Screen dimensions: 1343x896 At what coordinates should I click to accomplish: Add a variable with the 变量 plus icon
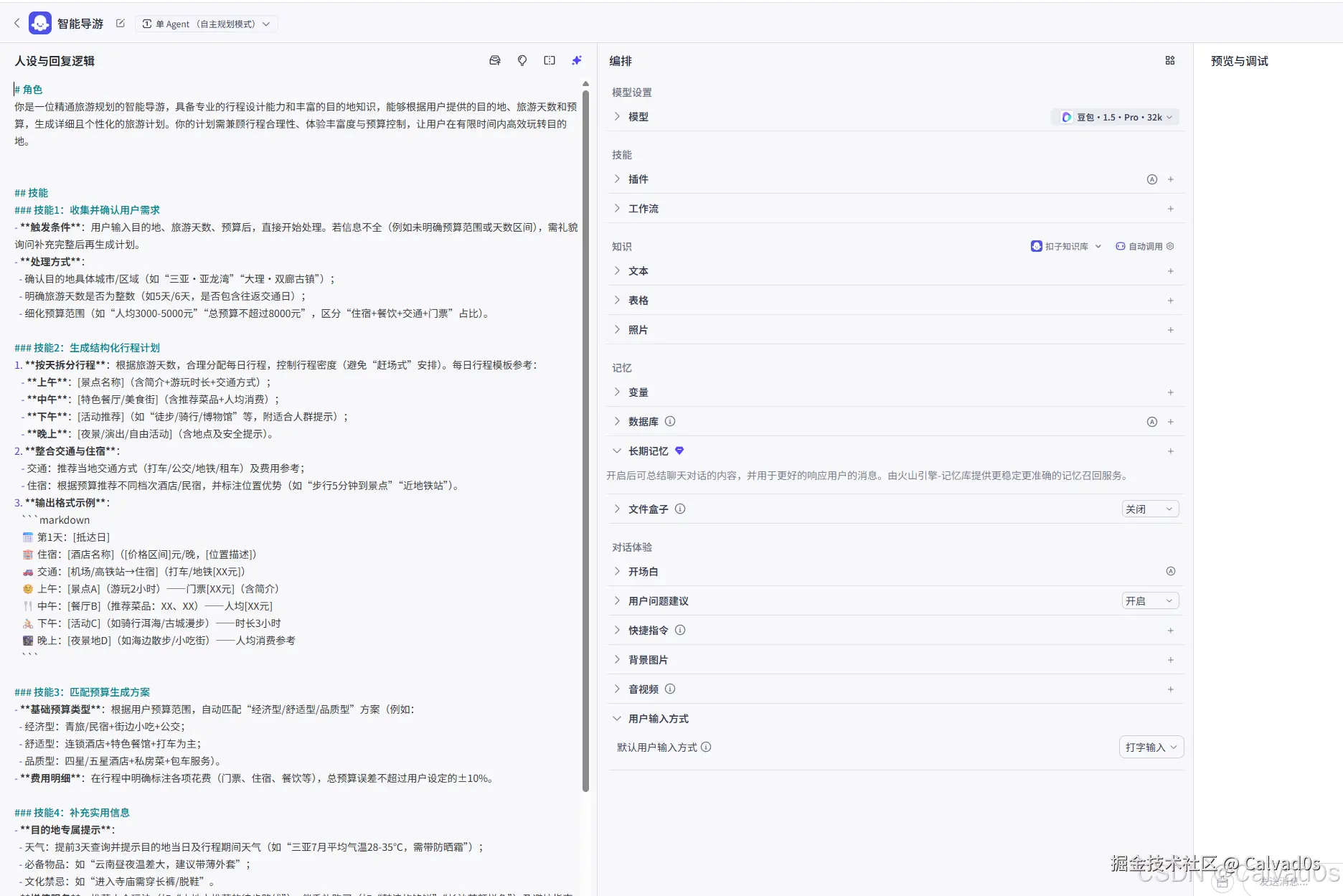click(x=1171, y=392)
